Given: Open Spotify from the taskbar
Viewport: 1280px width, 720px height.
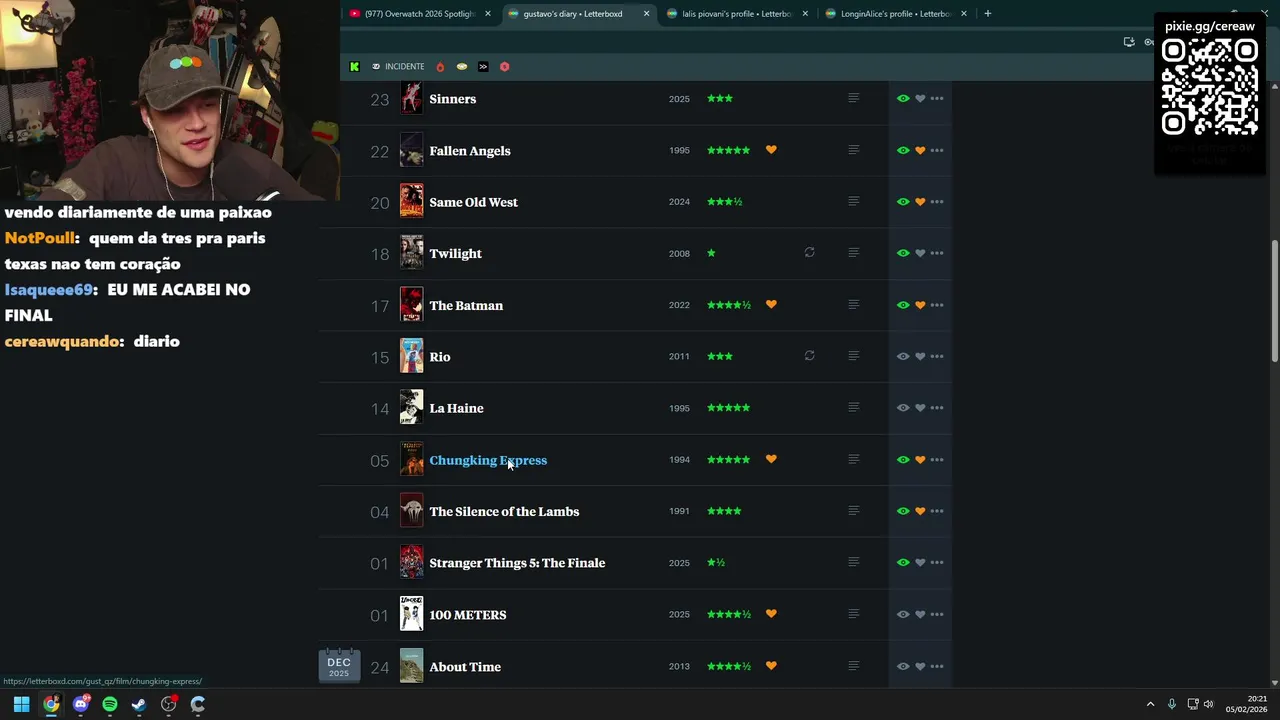Looking at the screenshot, I should click(x=110, y=704).
